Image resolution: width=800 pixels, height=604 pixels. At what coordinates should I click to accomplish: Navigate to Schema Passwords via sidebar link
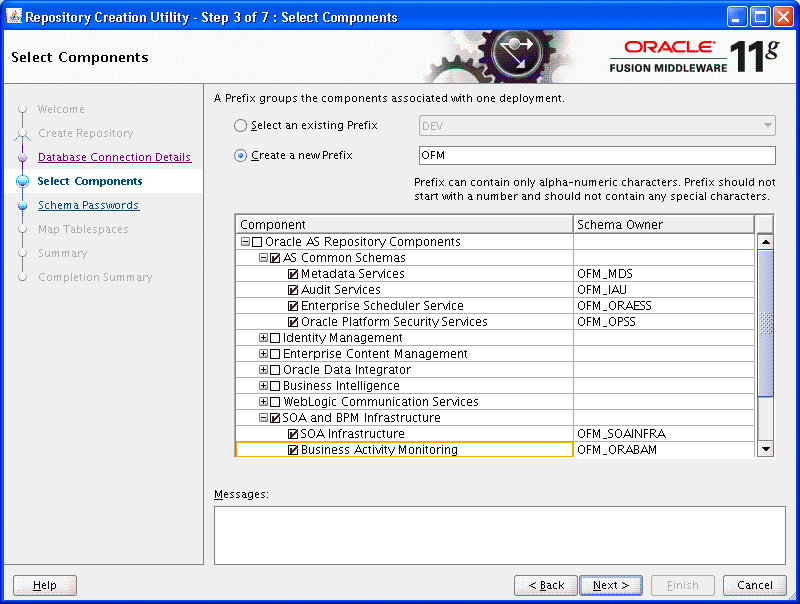tap(88, 205)
